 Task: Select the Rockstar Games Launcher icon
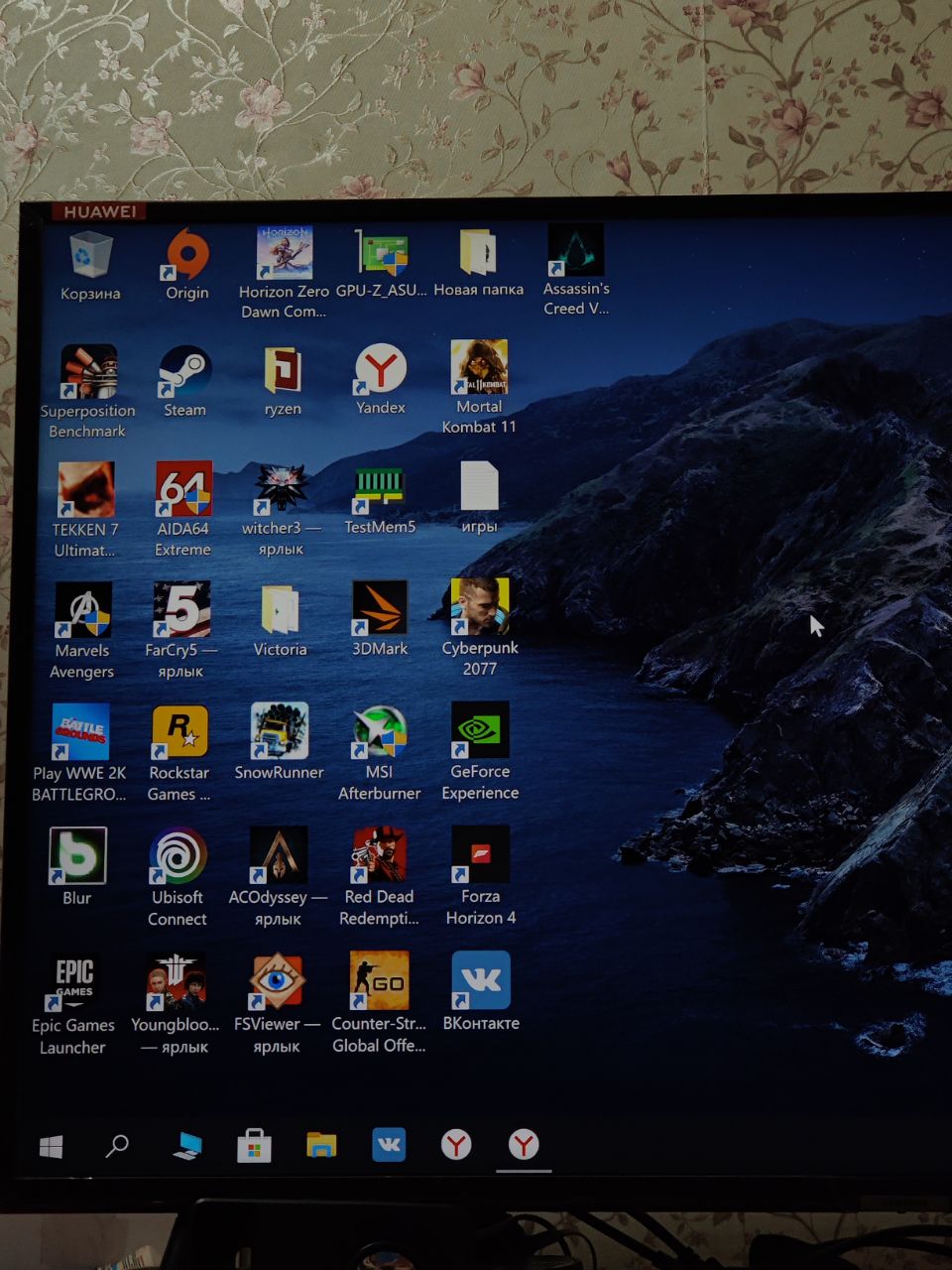179,732
